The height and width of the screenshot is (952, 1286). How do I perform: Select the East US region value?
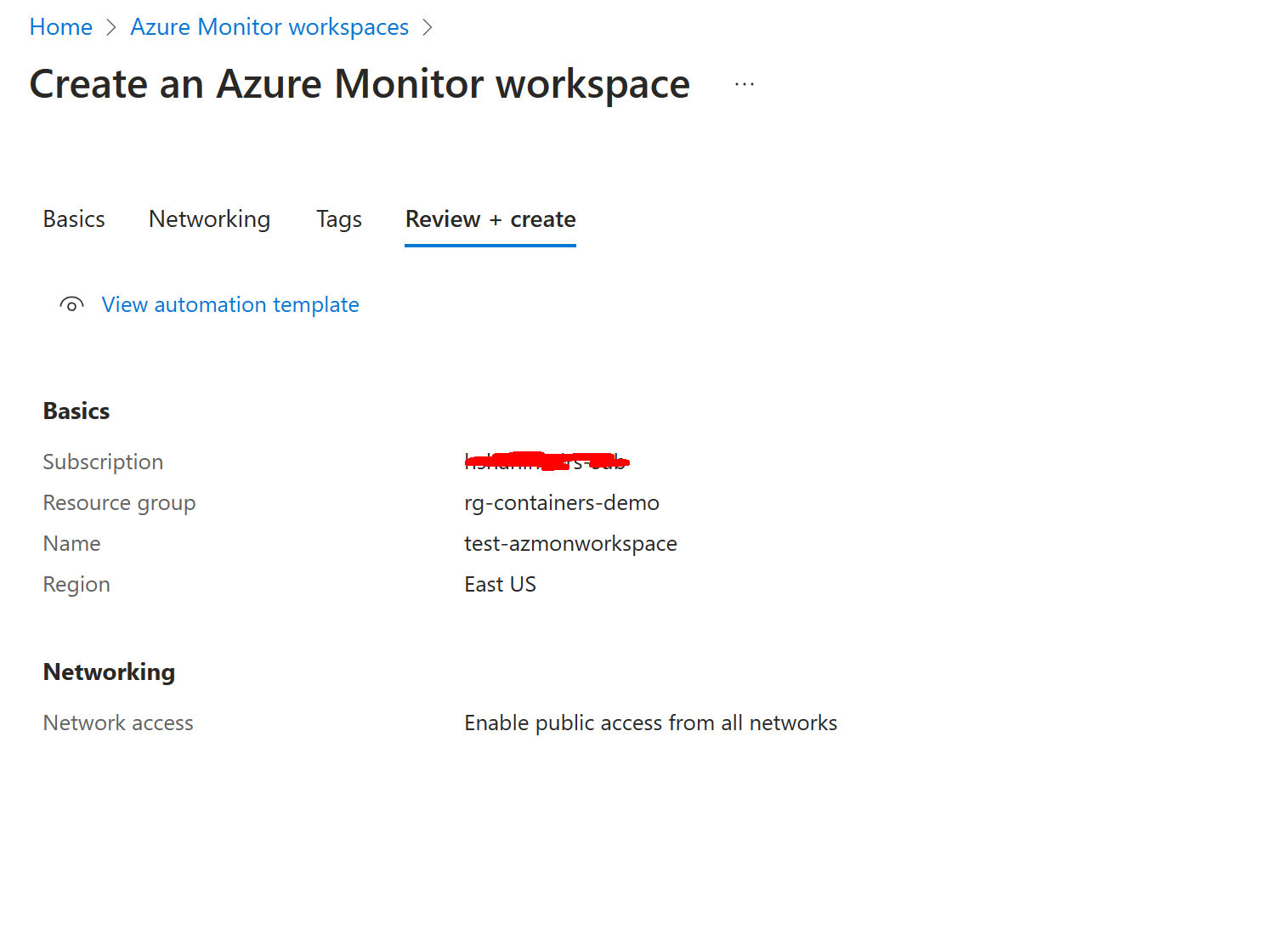click(500, 584)
